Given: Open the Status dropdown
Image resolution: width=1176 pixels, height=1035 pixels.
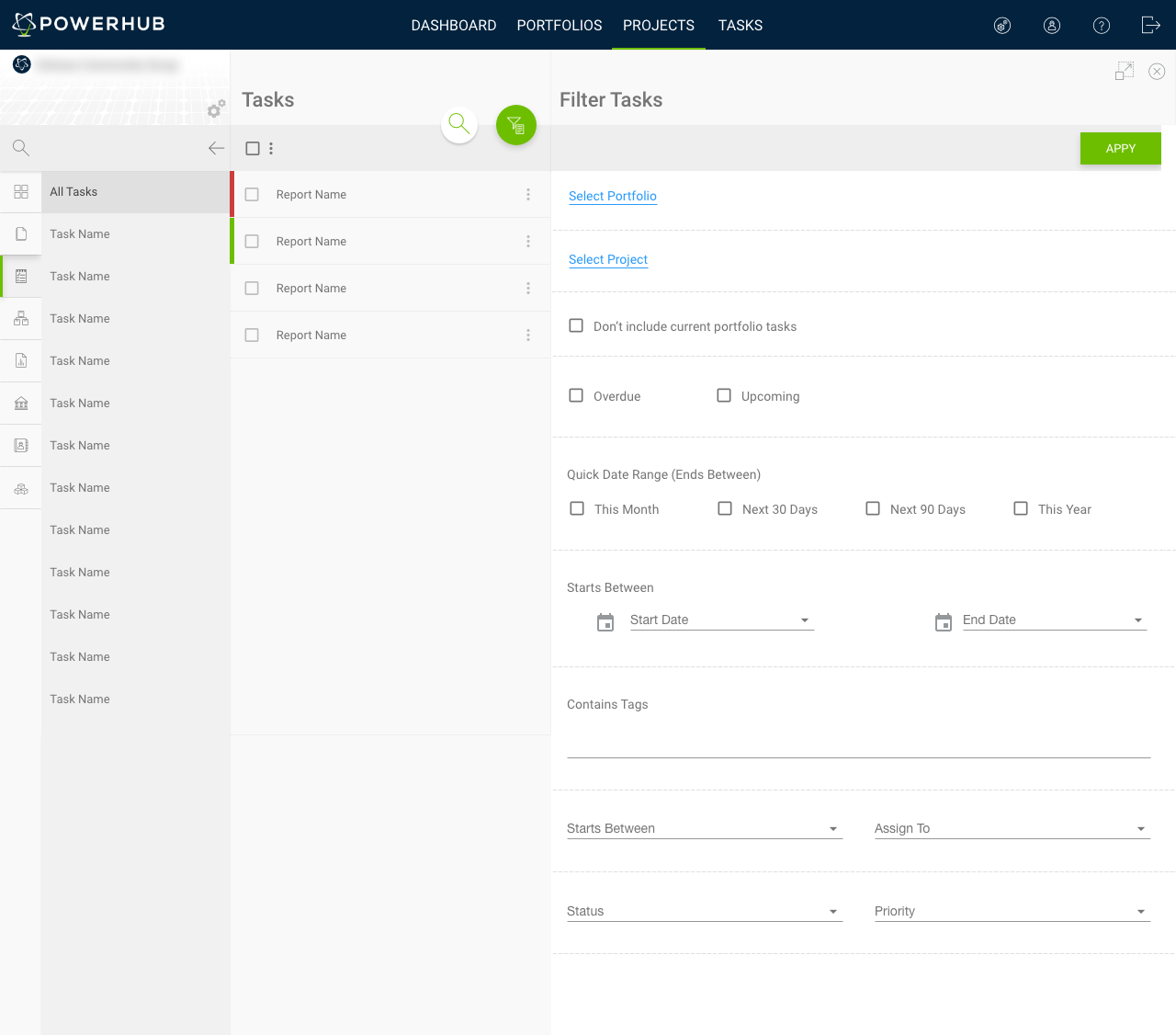Looking at the screenshot, I should pyautogui.click(x=705, y=911).
